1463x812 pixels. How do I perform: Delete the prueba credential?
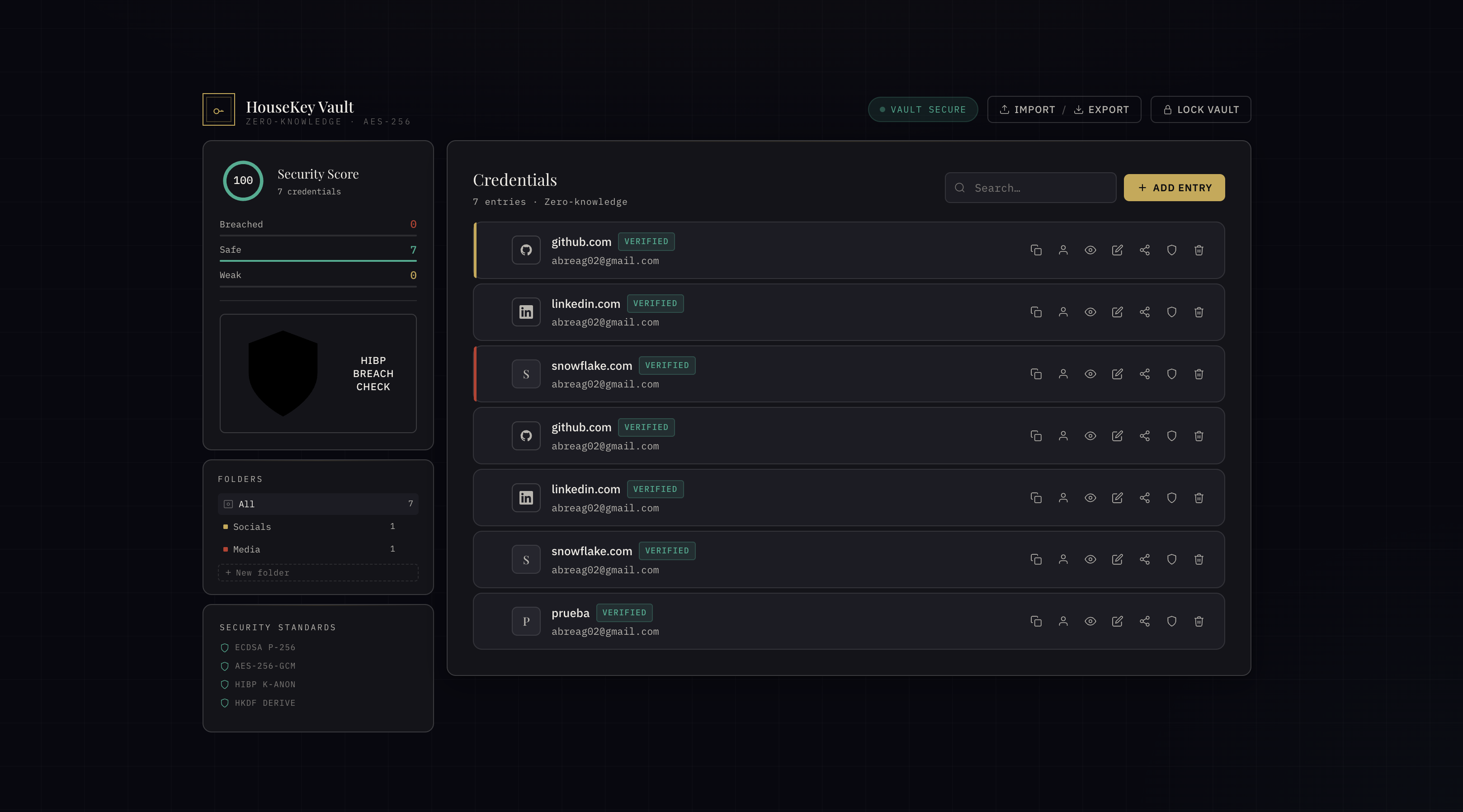pos(1199,621)
